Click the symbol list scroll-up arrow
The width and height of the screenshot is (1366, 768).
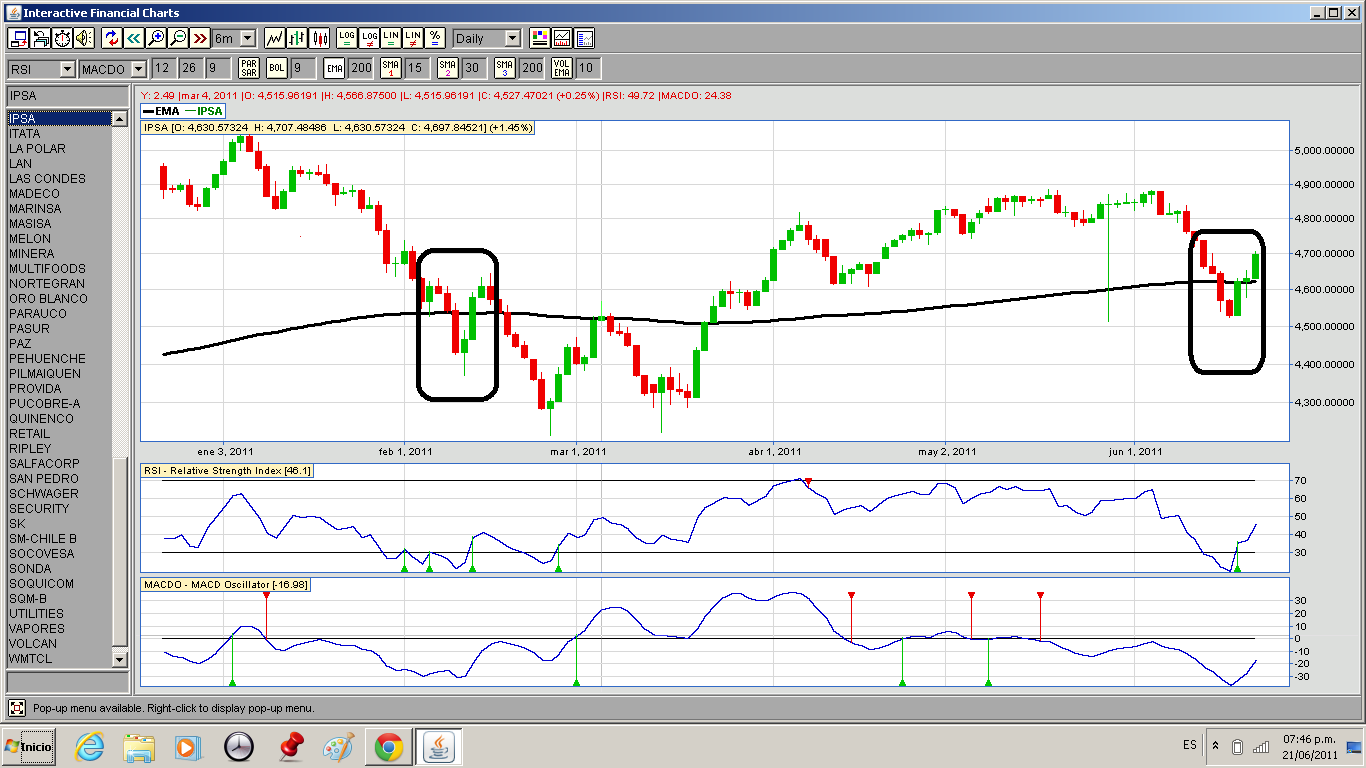pyautogui.click(x=120, y=119)
